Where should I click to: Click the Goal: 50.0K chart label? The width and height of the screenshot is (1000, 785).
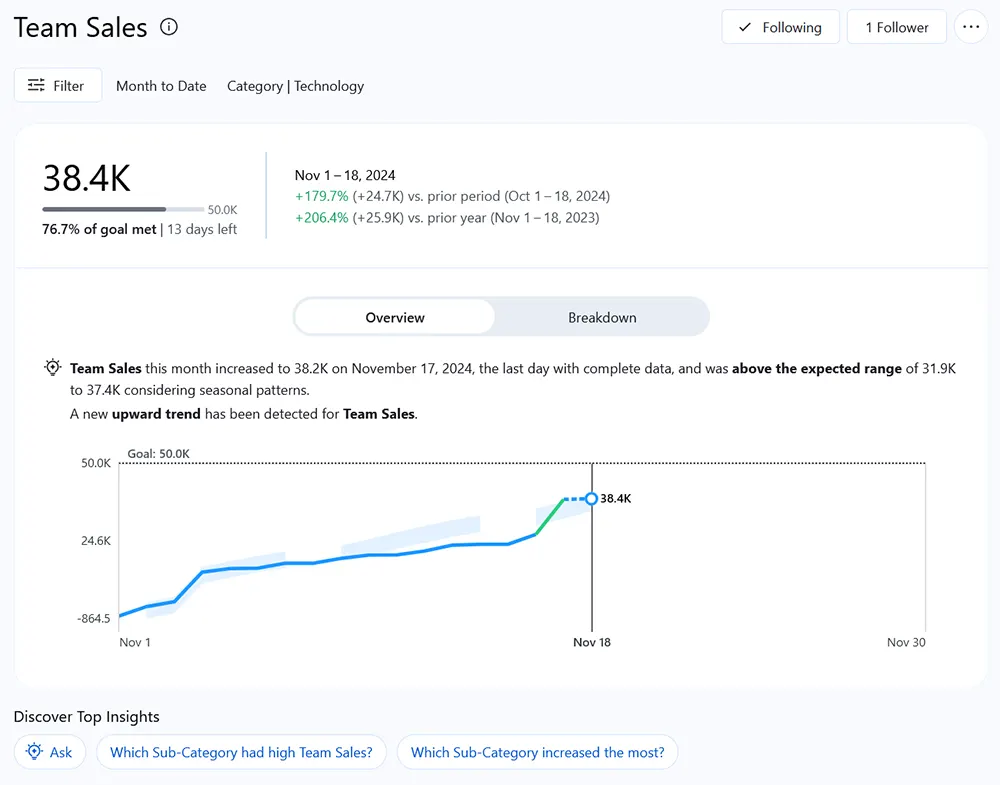[158, 453]
